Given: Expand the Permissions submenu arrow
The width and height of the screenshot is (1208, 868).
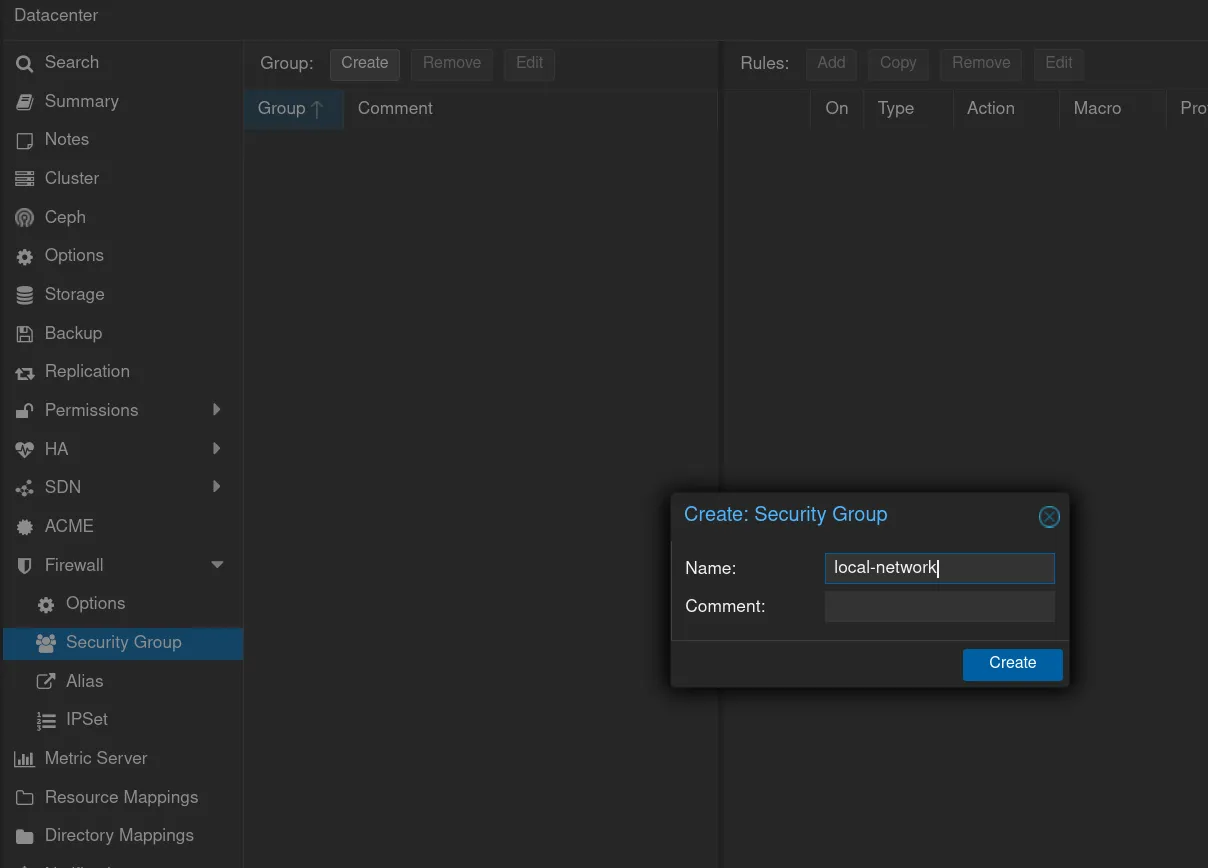Looking at the screenshot, I should pos(217,410).
